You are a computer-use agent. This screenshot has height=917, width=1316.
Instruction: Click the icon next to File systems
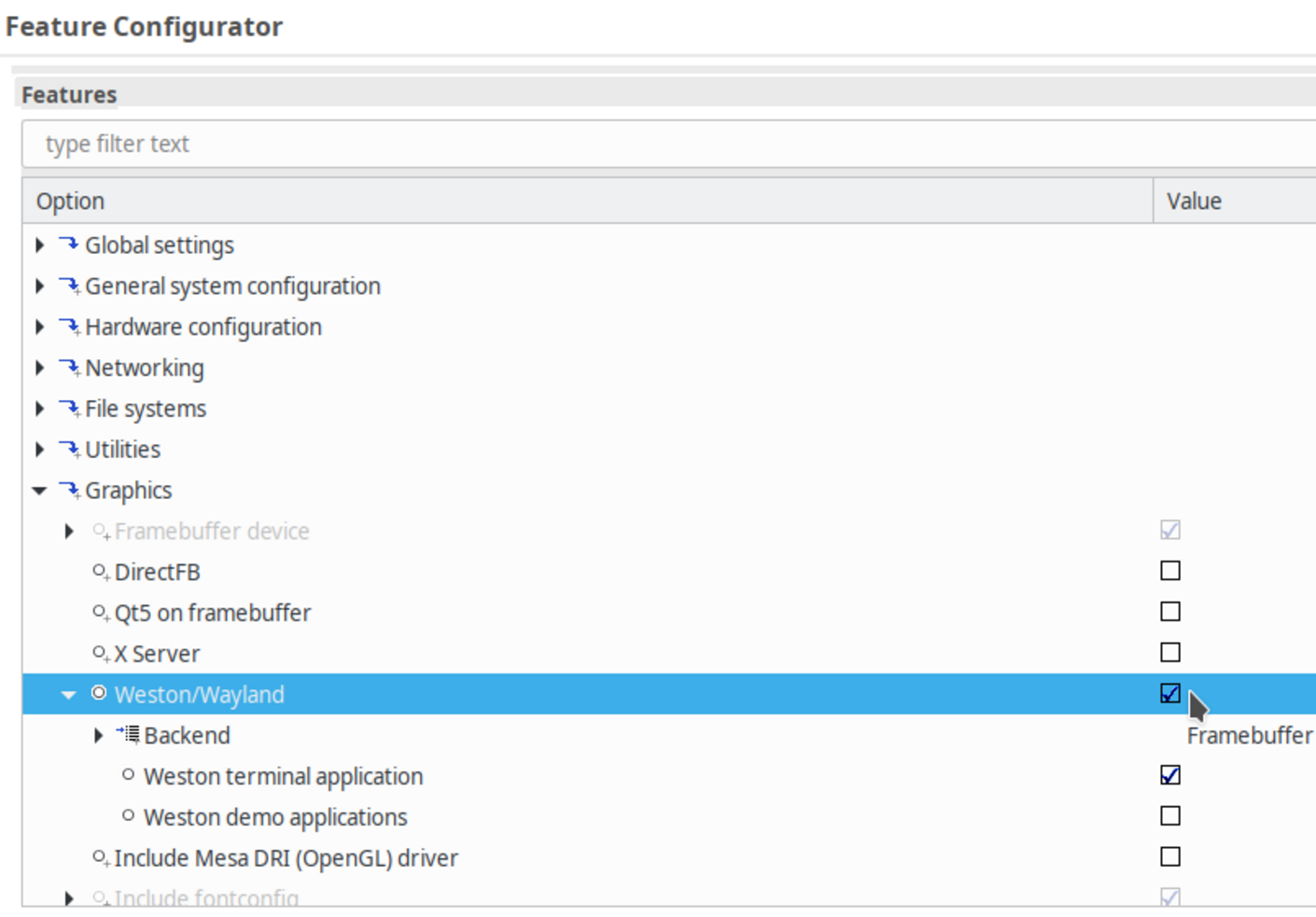[67, 408]
